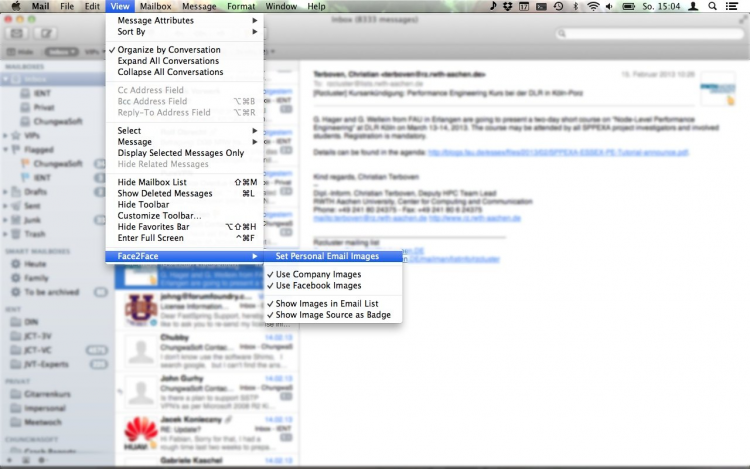
Task: Click the volume icon in menu bar
Action: 609,6
